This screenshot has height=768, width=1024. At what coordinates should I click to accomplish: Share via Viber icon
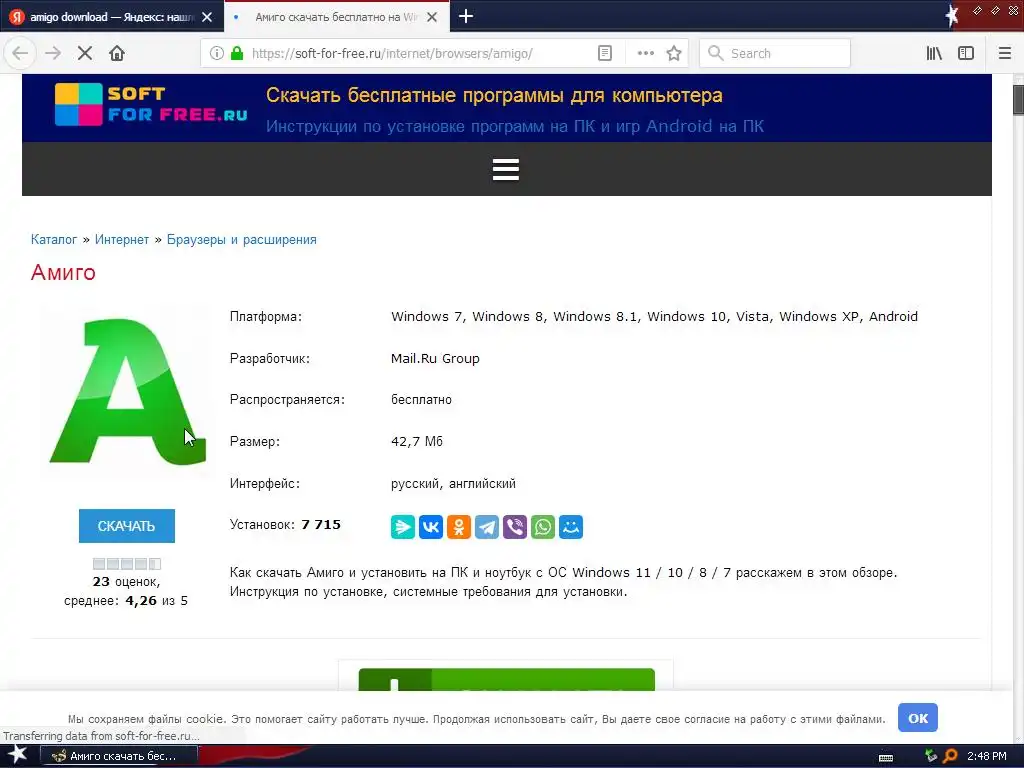[515, 527]
